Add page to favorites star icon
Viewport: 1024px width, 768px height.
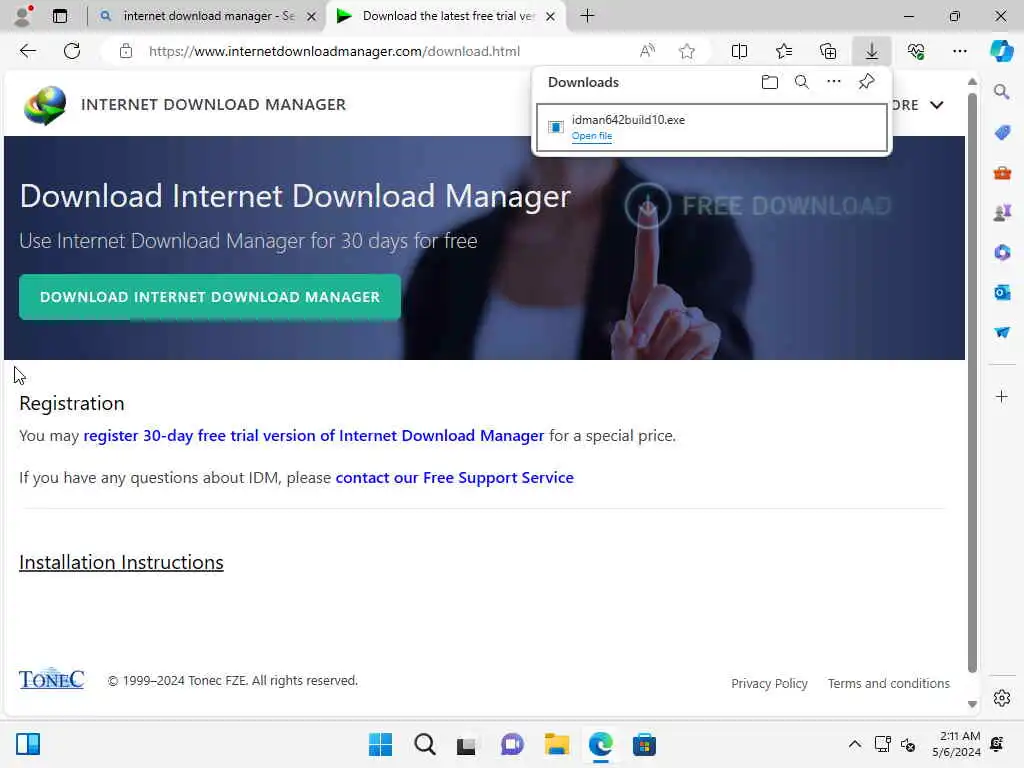686,51
